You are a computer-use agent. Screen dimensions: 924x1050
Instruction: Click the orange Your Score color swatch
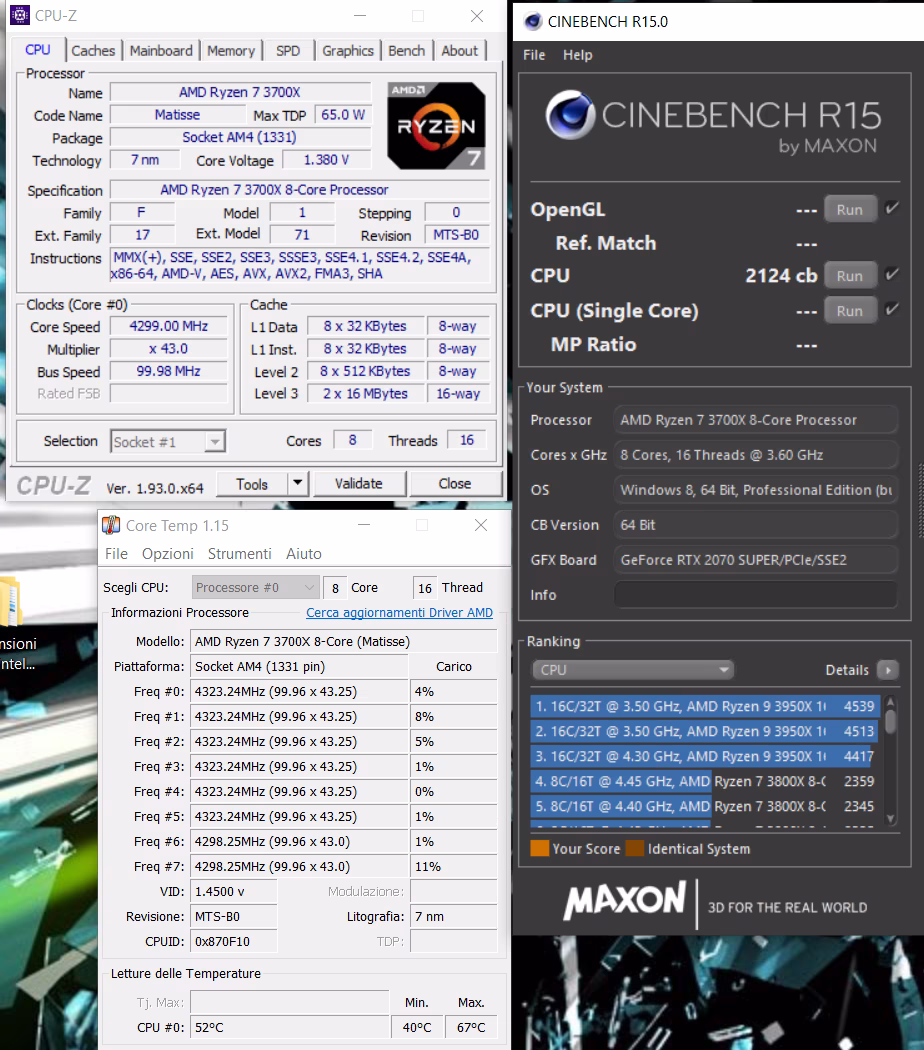click(540, 848)
